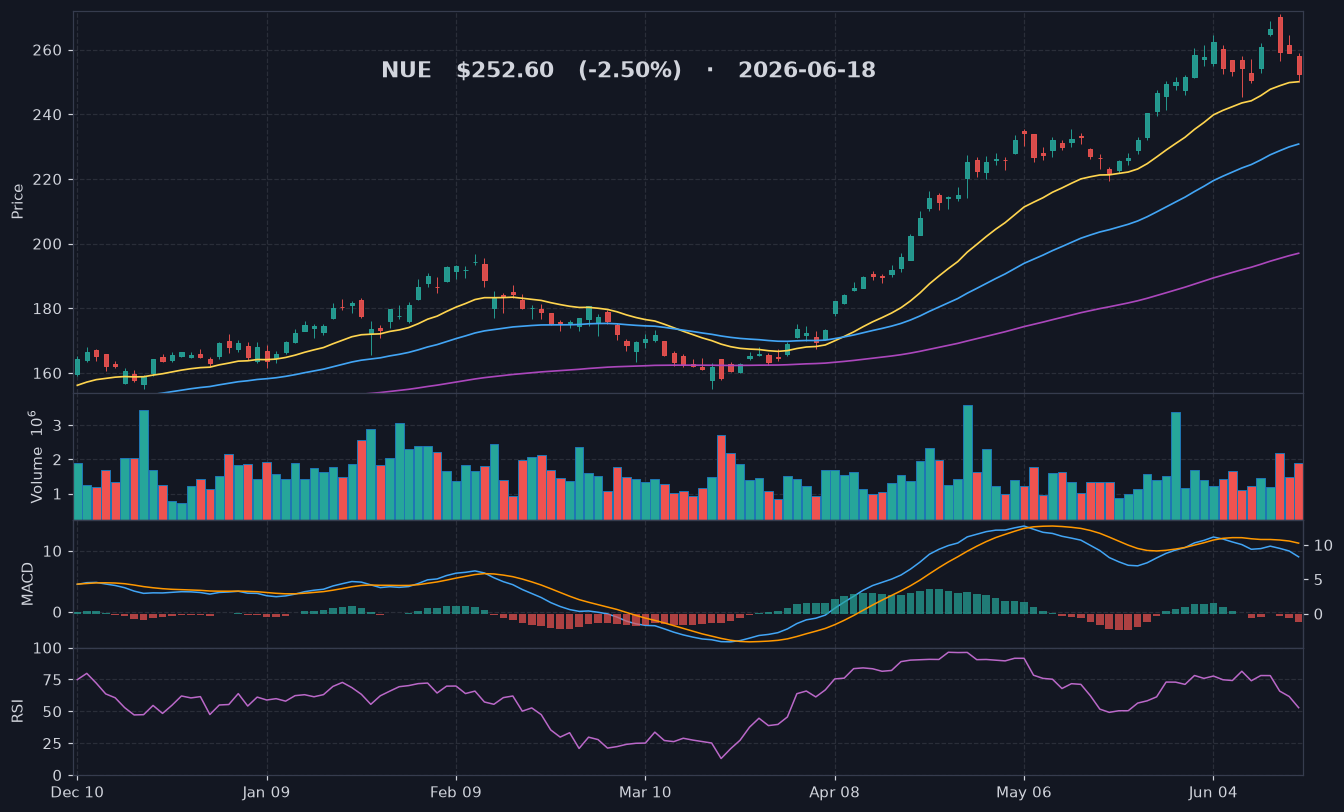Click the $252.60 price in the title

505,70
